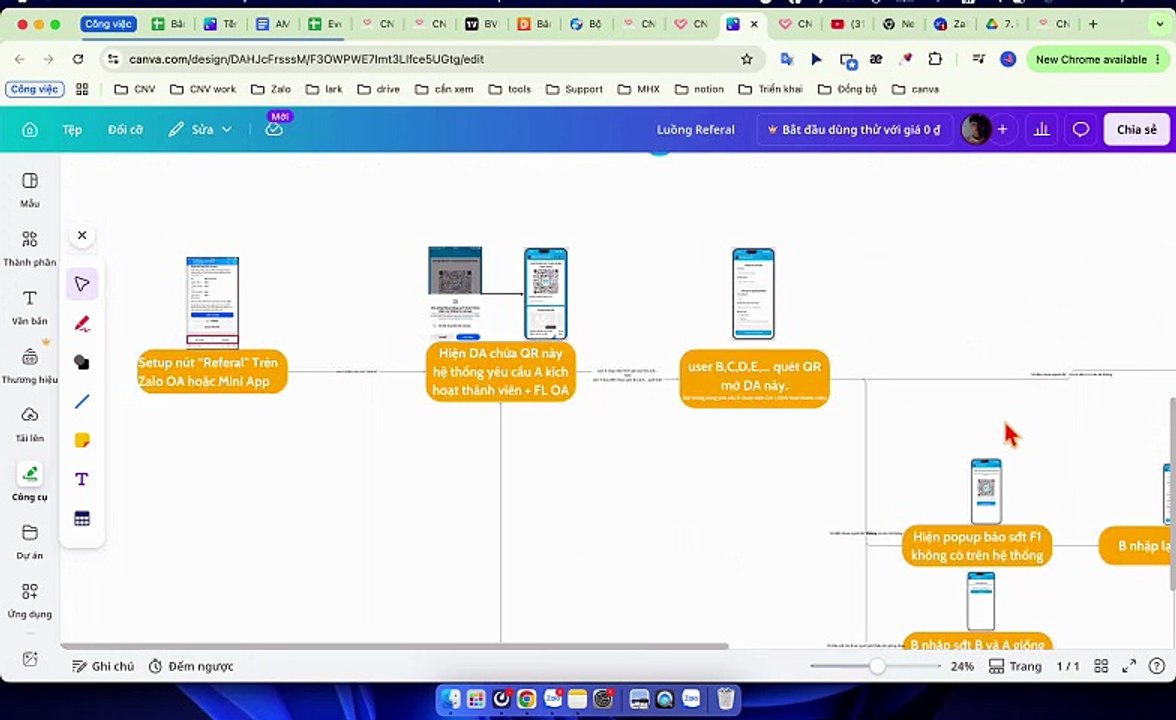The height and width of the screenshot is (720, 1176).
Task: Open the Công việc tab group
Action: 108,24
